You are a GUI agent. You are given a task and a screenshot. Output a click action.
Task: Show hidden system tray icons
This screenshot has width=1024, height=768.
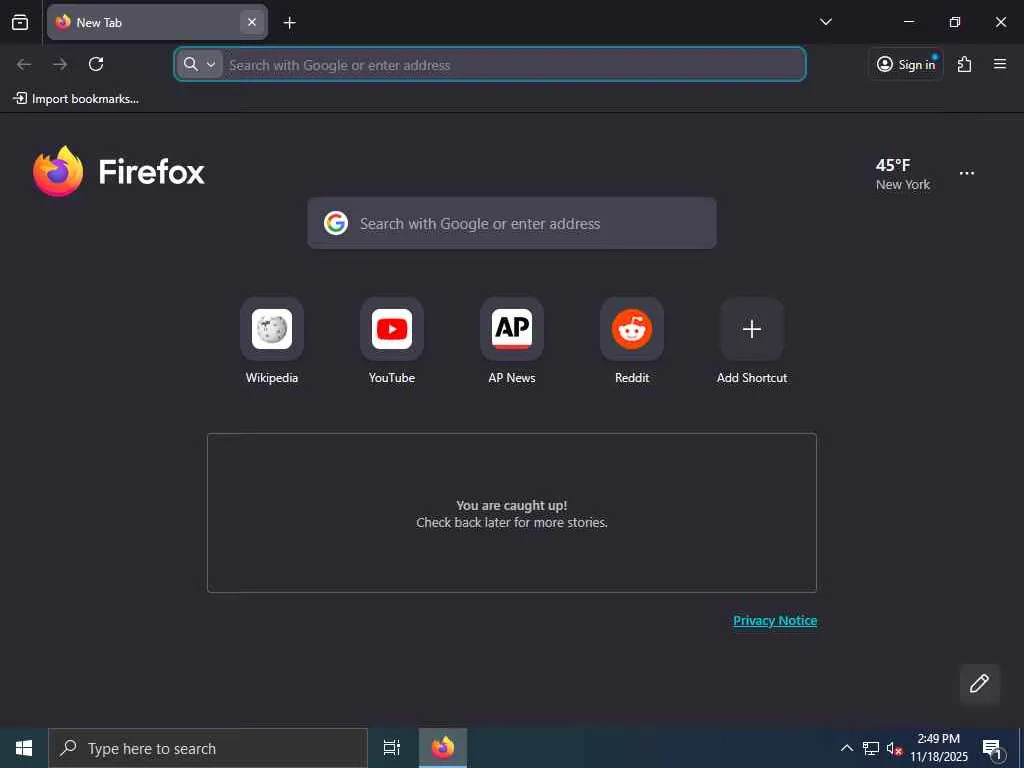coord(846,748)
